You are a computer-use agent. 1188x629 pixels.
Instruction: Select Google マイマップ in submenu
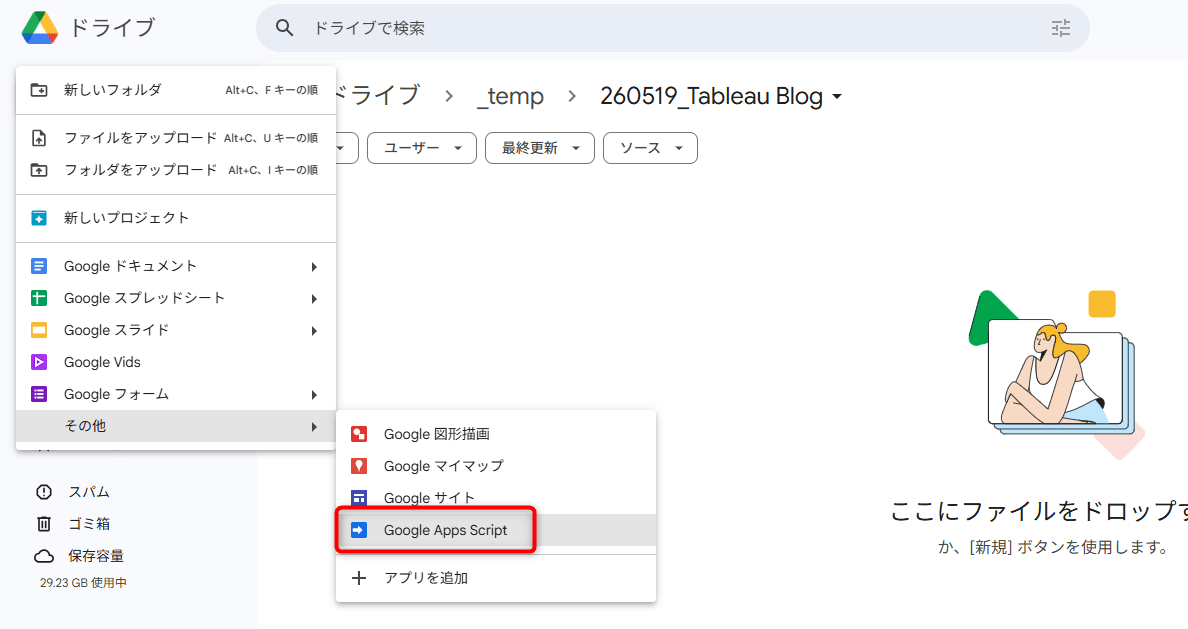click(496, 466)
